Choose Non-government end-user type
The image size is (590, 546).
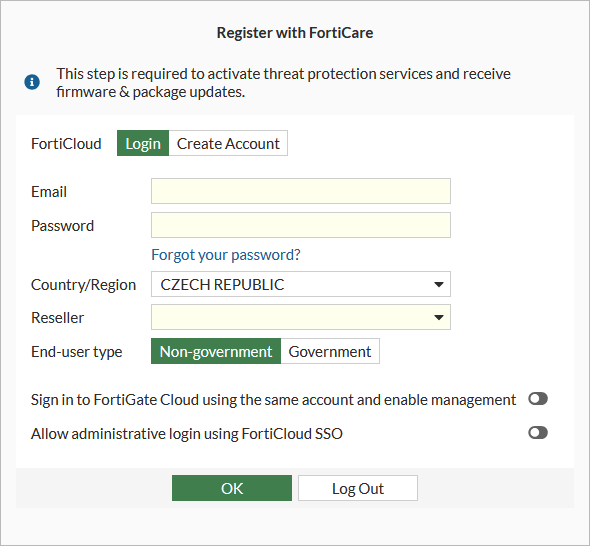coord(216,351)
